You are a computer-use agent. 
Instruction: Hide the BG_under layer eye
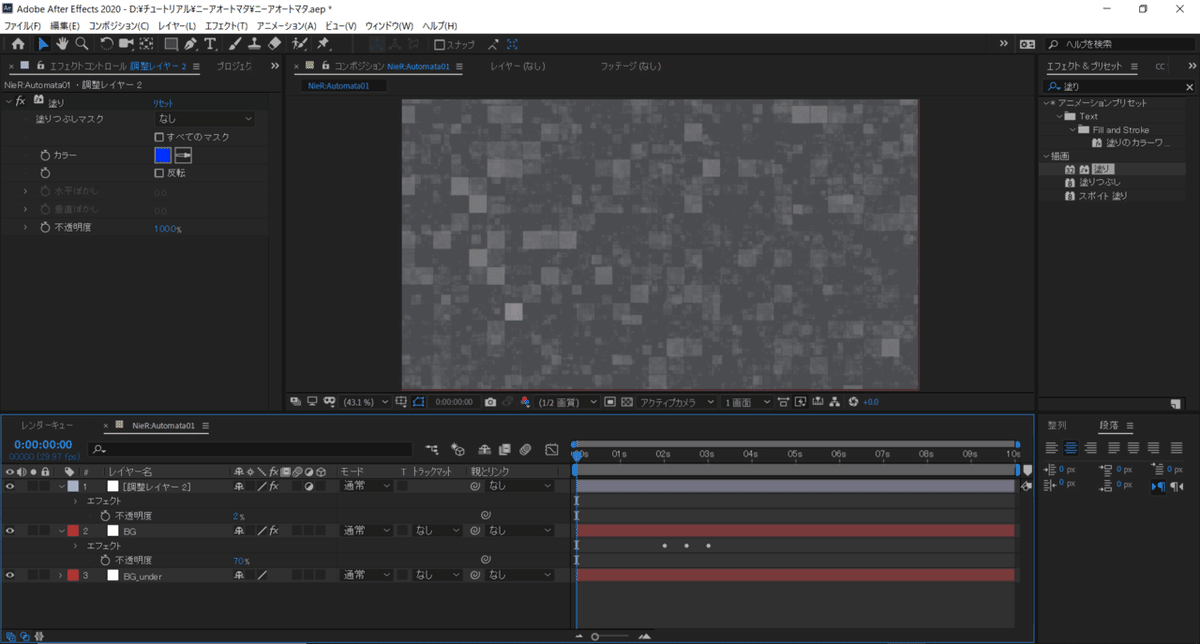point(10,576)
